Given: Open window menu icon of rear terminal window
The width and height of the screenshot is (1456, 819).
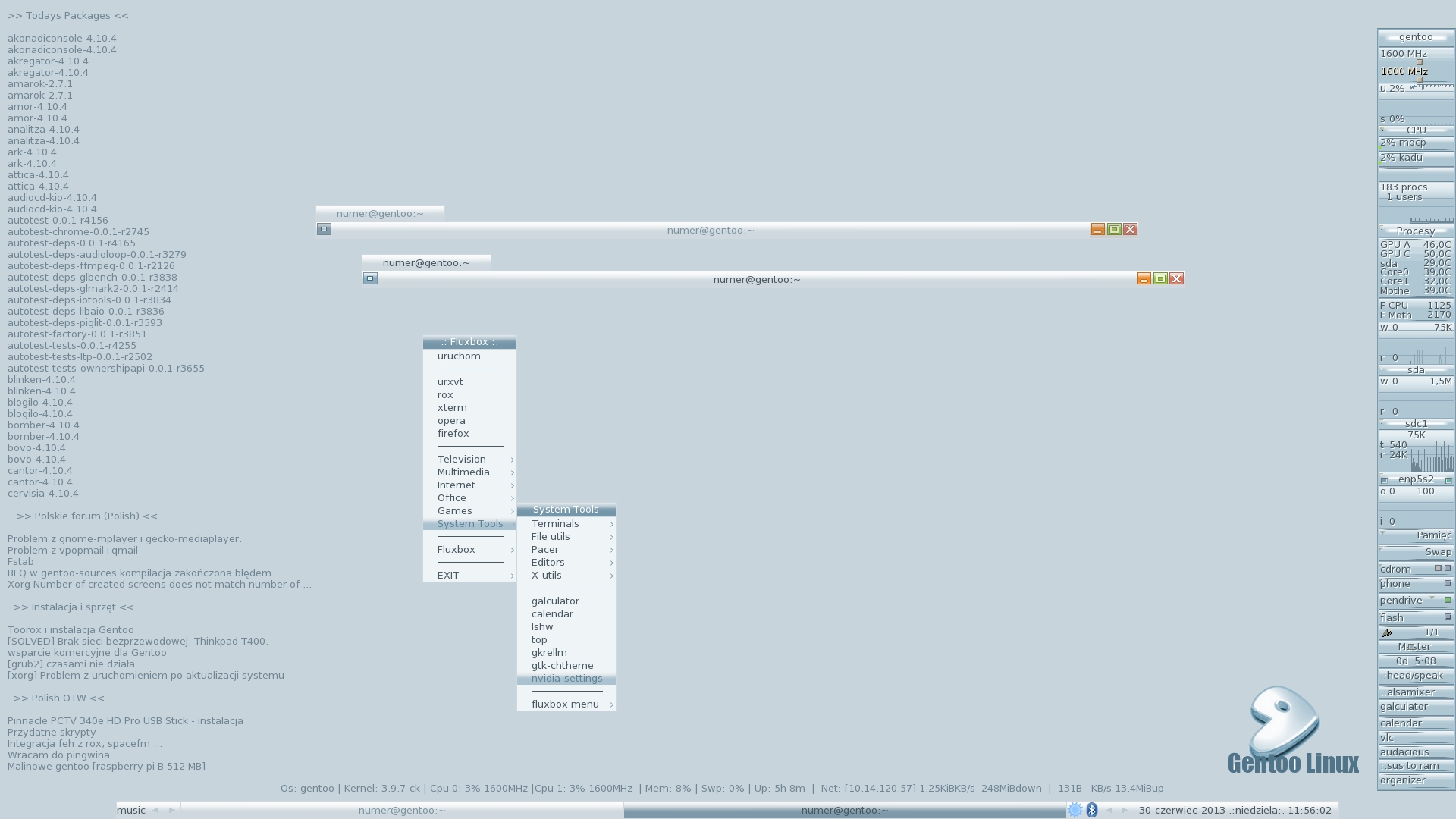Looking at the screenshot, I should [324, 229].
